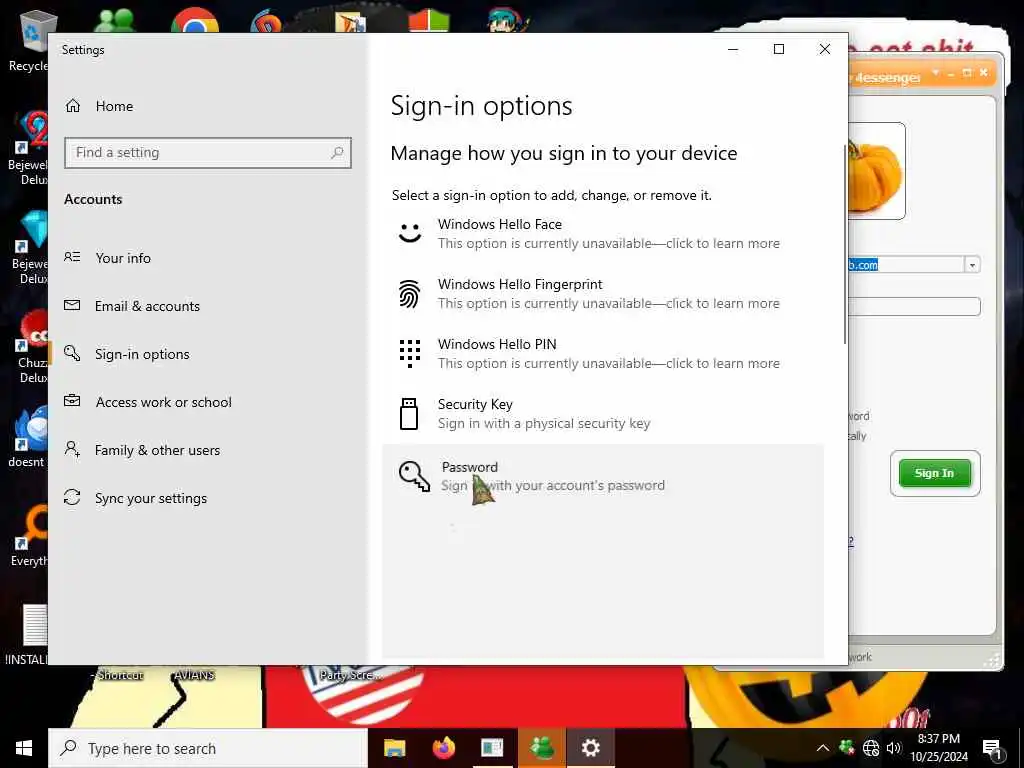
Task: Click the Home house icon
Action: coord(72,106)
